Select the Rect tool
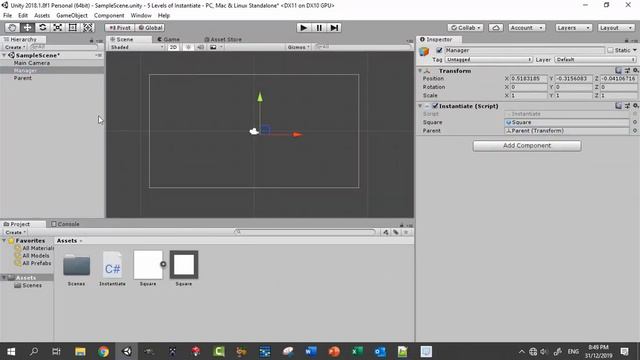The height and width of the screenshot is (360, 640). tap(73, 27)
